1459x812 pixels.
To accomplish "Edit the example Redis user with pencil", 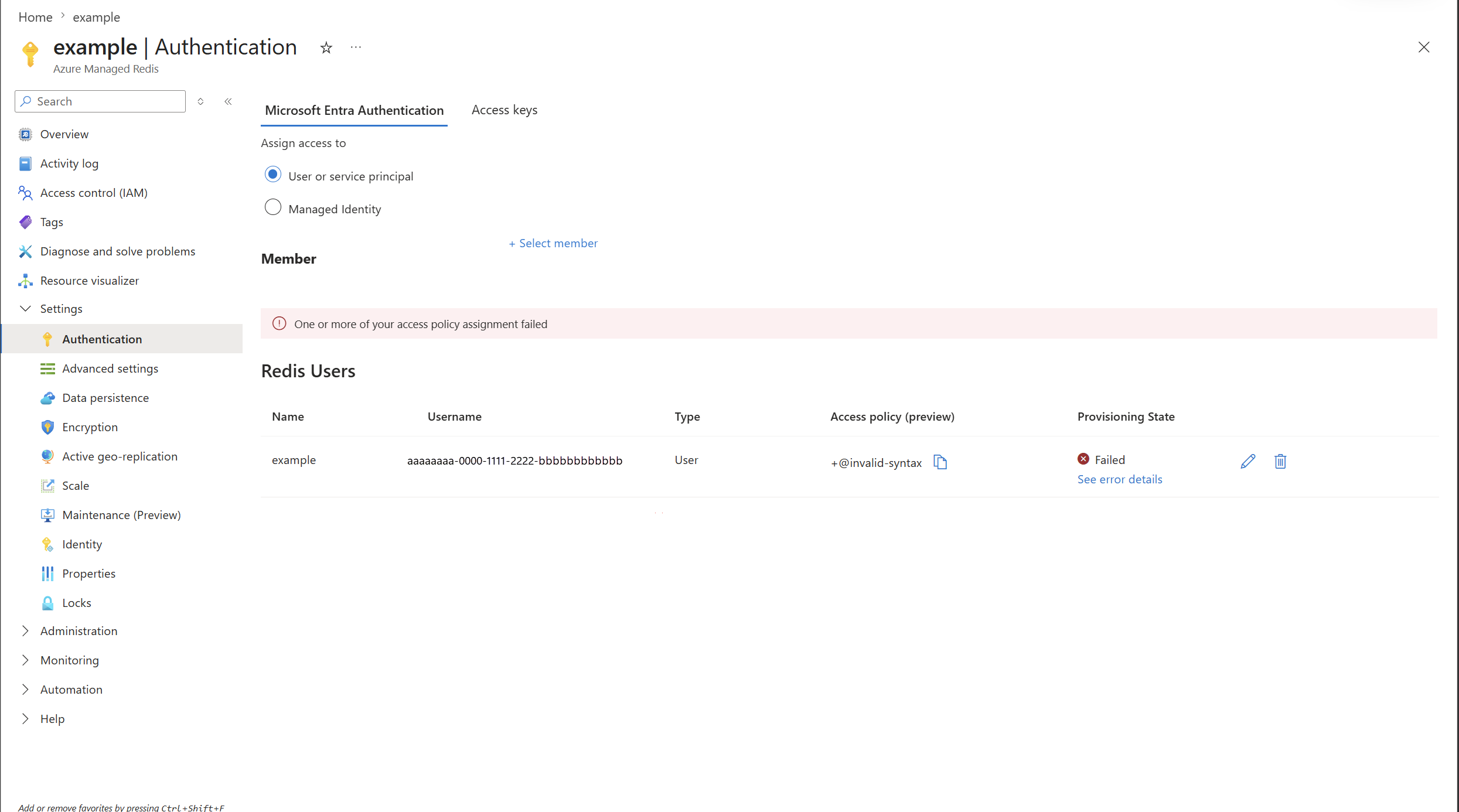I will coord(1248,462).
